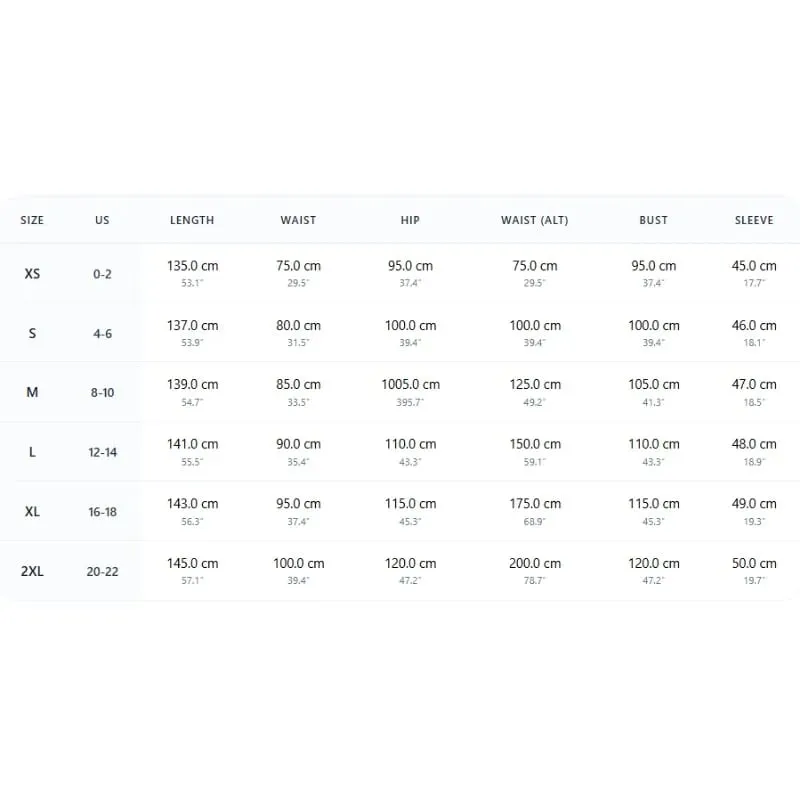Image resolution: width=800 pixels, height=800 pixels.
Task: Click the HIP column header
Action: click(x=410, y=220)
